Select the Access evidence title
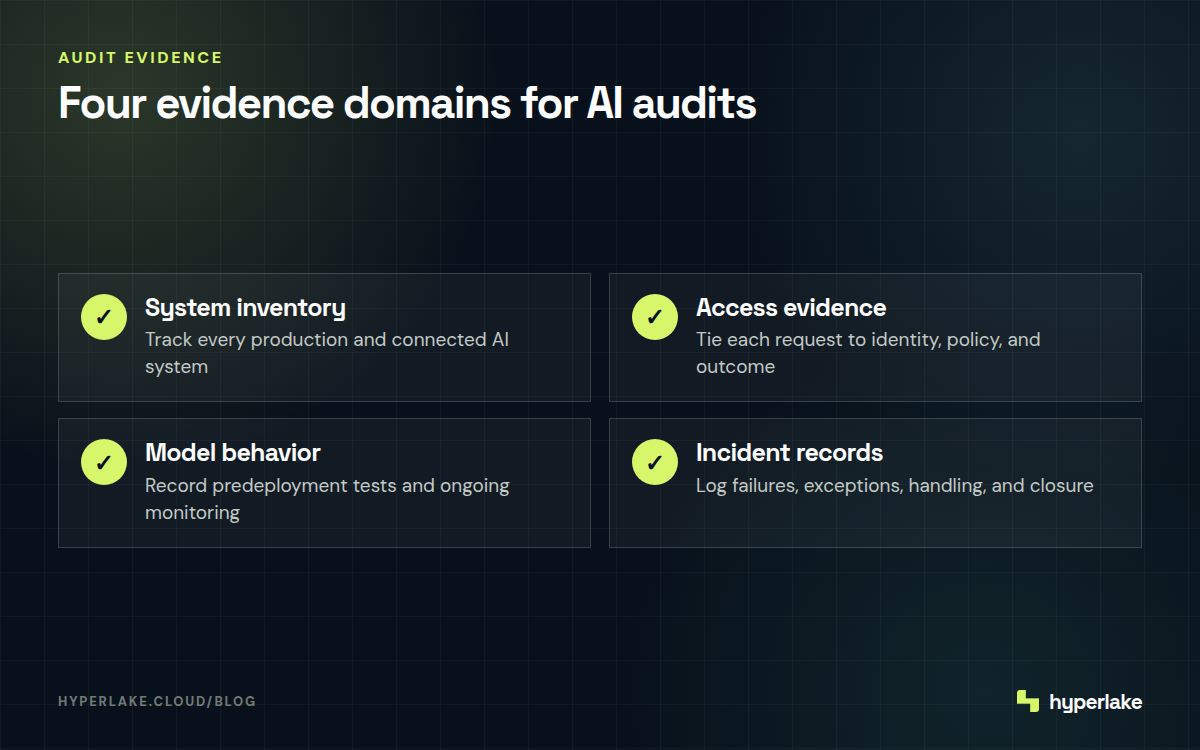 [791, 307]
